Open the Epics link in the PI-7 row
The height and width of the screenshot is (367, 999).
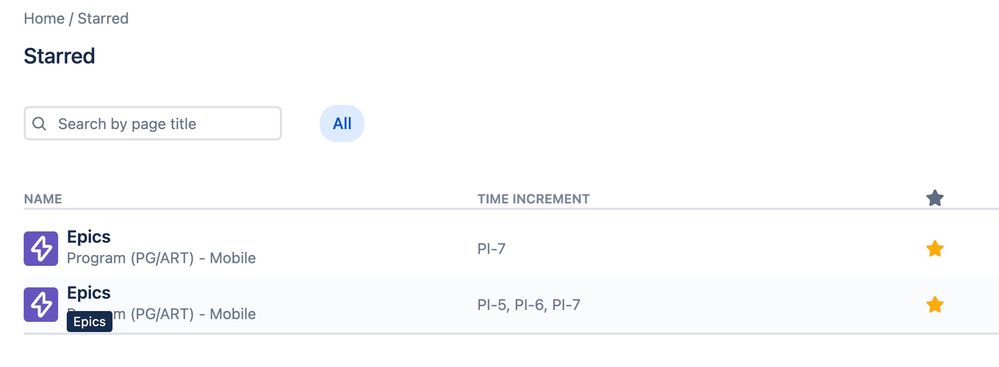[89, 237]
